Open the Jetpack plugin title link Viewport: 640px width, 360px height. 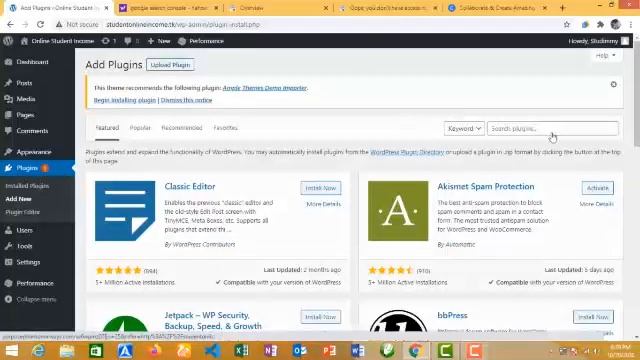[213, 321]
